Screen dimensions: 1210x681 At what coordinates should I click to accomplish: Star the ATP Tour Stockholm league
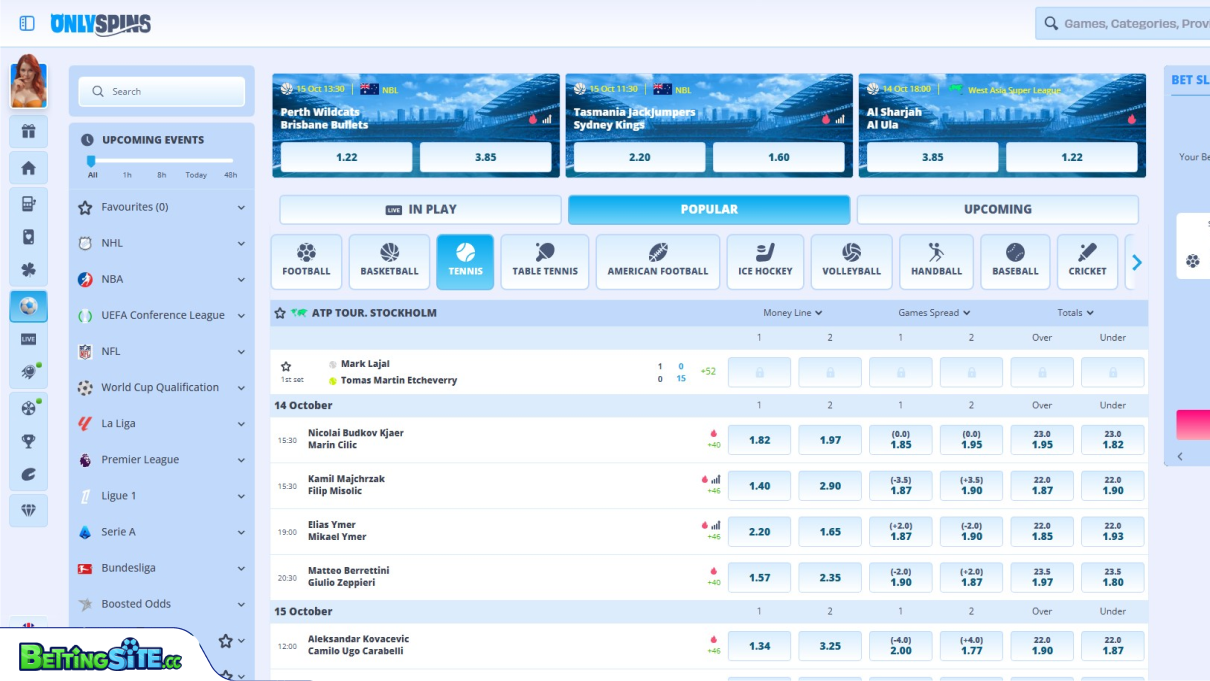pyautogui.click(x=281, y=312)
